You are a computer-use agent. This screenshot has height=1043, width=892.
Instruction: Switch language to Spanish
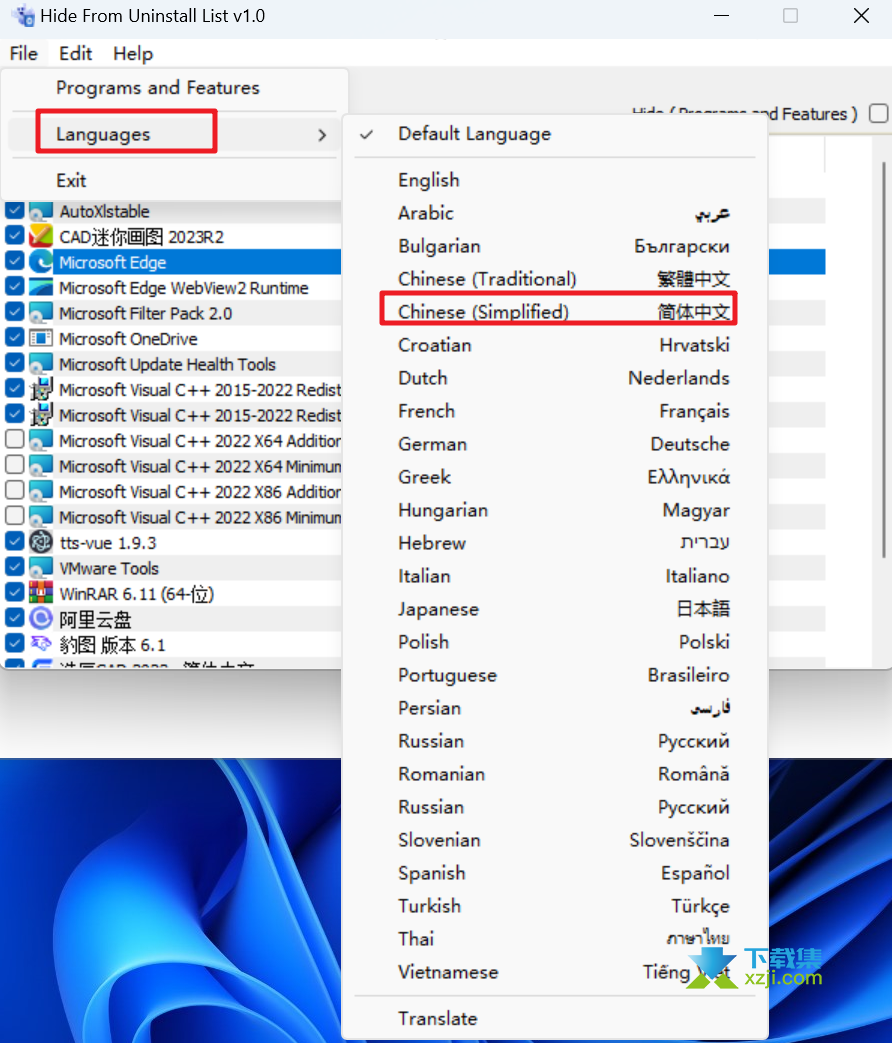pos(555,873)
